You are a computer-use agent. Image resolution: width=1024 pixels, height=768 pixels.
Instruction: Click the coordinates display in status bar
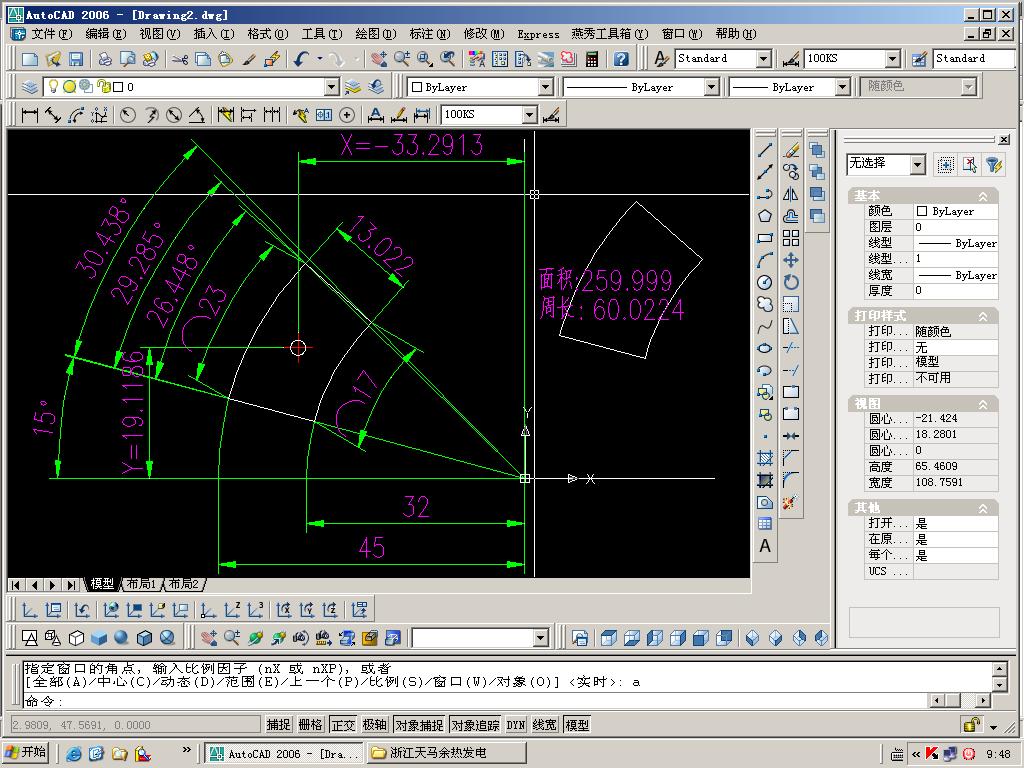pyautogui.click(x=135, y=725)
